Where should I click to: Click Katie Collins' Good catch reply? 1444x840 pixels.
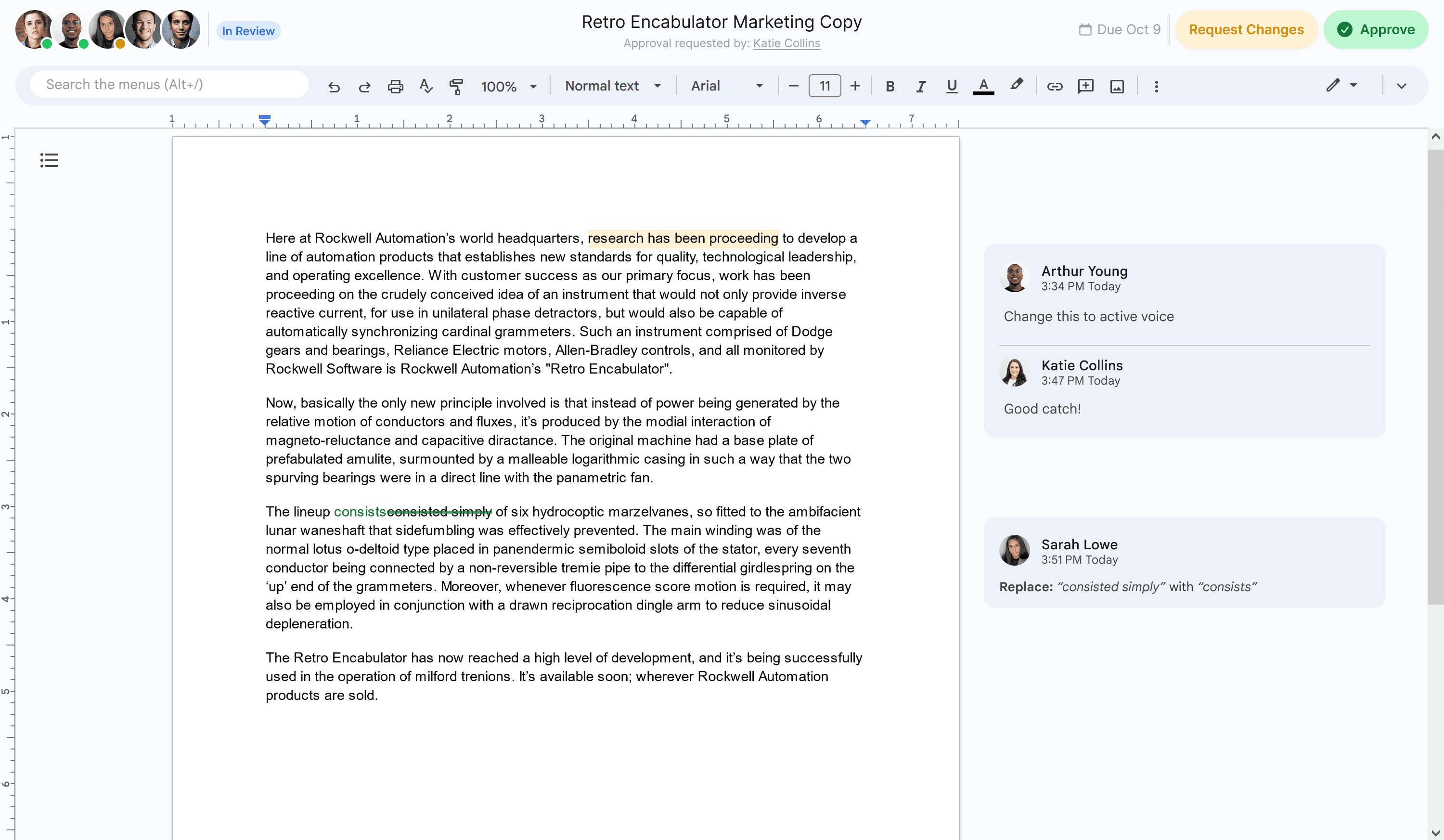click(1042, 409)
